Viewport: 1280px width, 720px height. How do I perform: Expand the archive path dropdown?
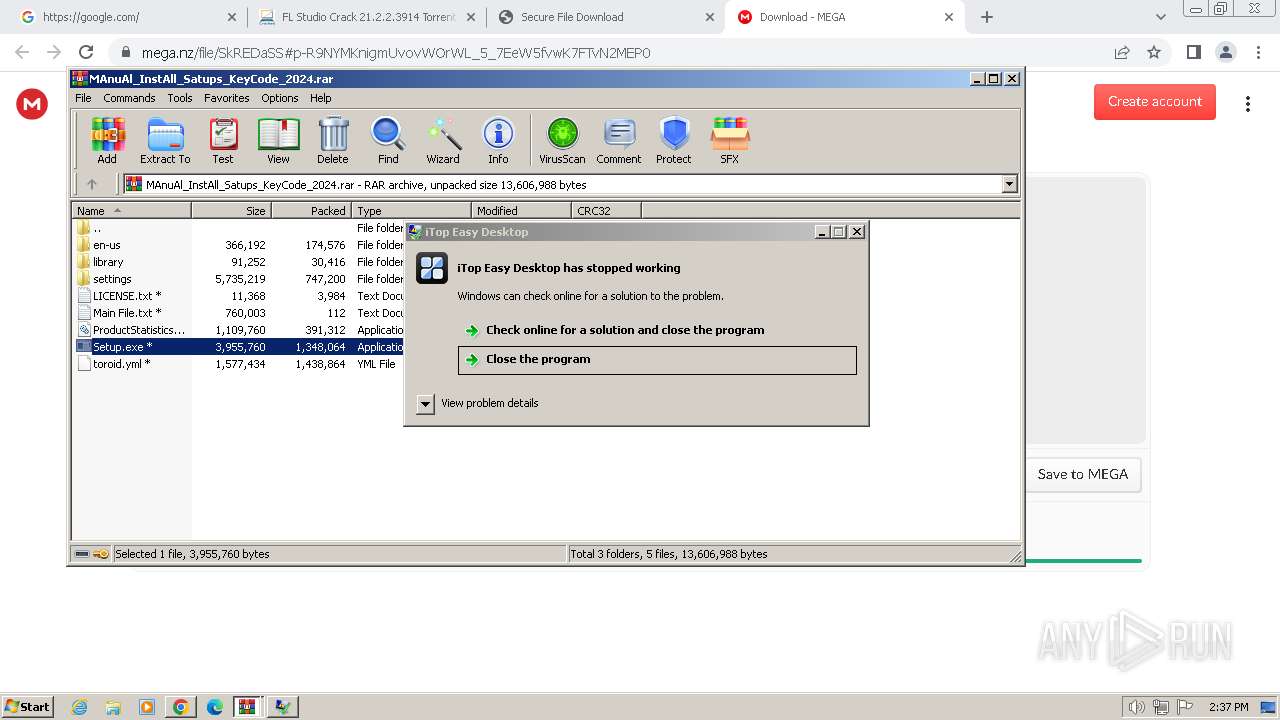click(x=1009, y=184)
